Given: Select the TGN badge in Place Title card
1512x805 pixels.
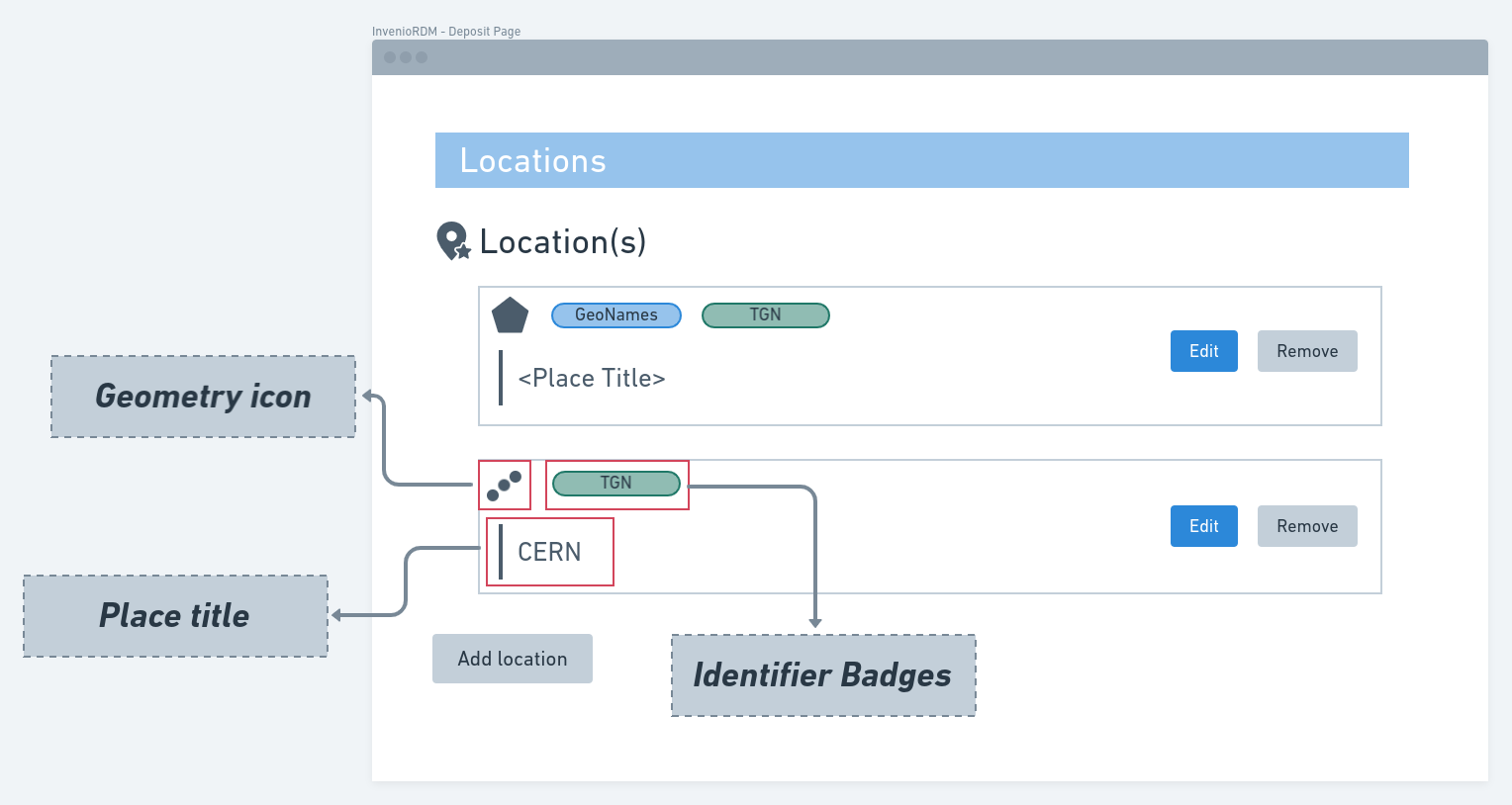Looking at the screenshot, I should coord(766,314).
